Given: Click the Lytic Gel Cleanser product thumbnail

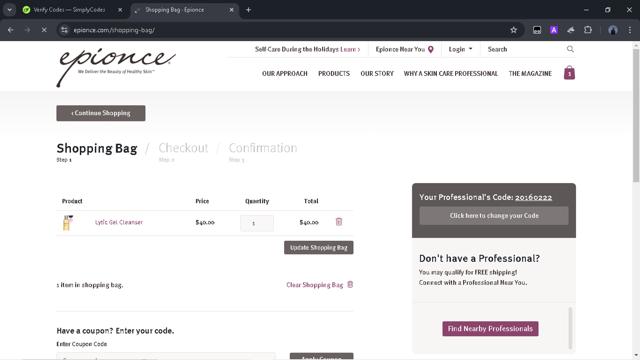Looking at the screenshot, I should click(x=67, y=222).
